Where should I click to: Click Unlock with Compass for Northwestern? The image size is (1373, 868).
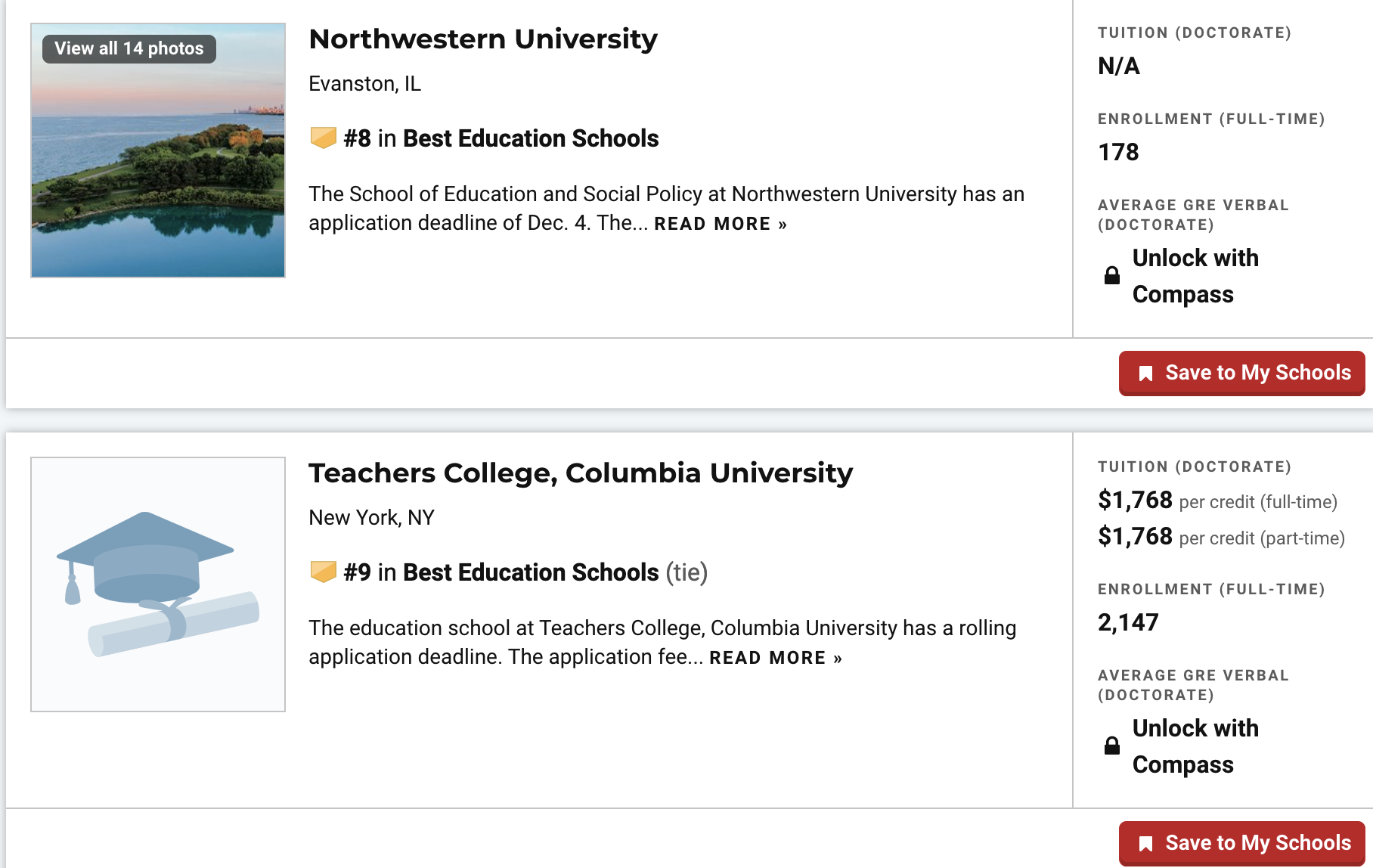(x=1195, y=276)
